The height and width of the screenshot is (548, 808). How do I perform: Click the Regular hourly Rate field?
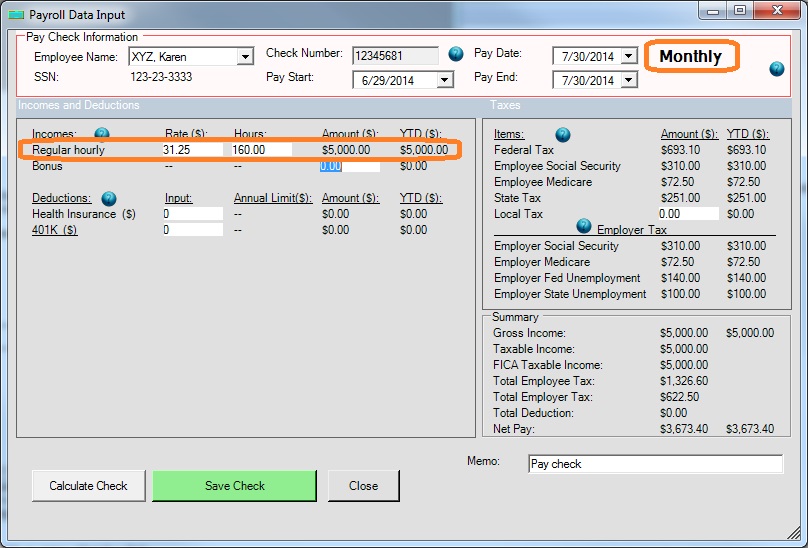point(191,150)
